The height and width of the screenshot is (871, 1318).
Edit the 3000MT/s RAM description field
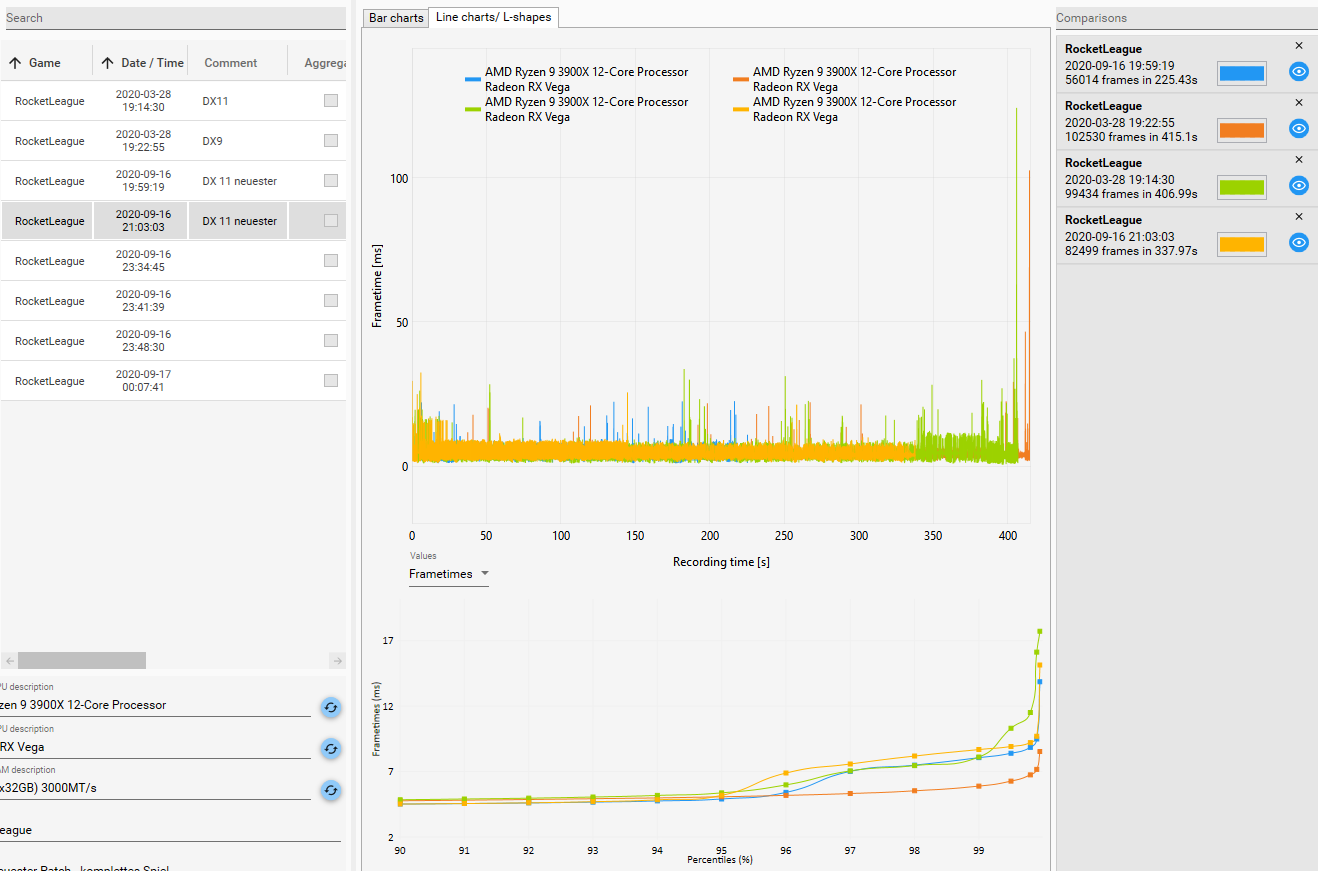point(155,788)
